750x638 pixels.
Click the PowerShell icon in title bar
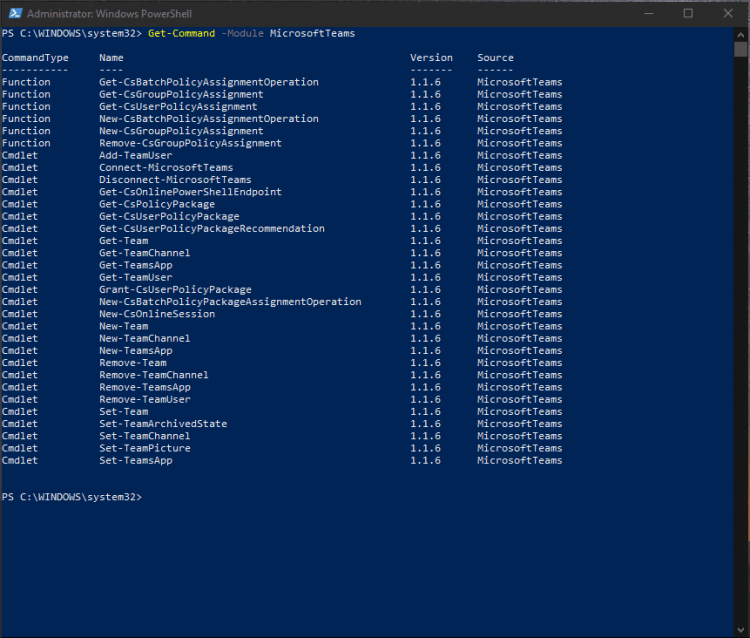point(15,13)
